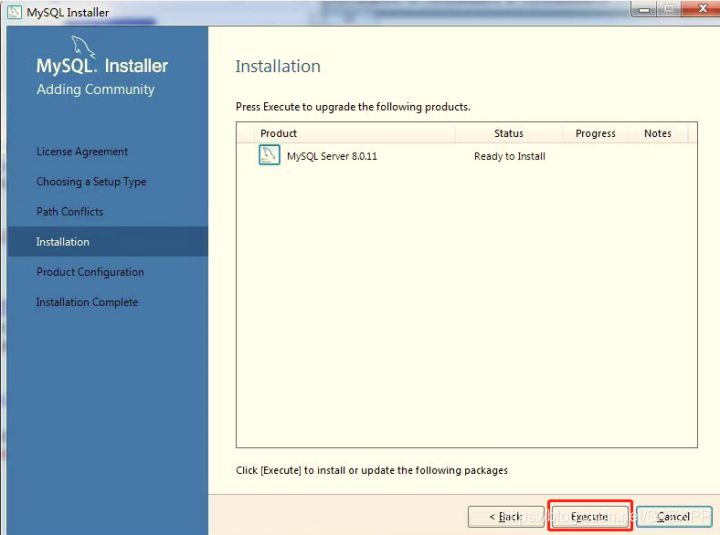Select the 'MySQL Server 8.0.11' row text

tap(332, 156)
